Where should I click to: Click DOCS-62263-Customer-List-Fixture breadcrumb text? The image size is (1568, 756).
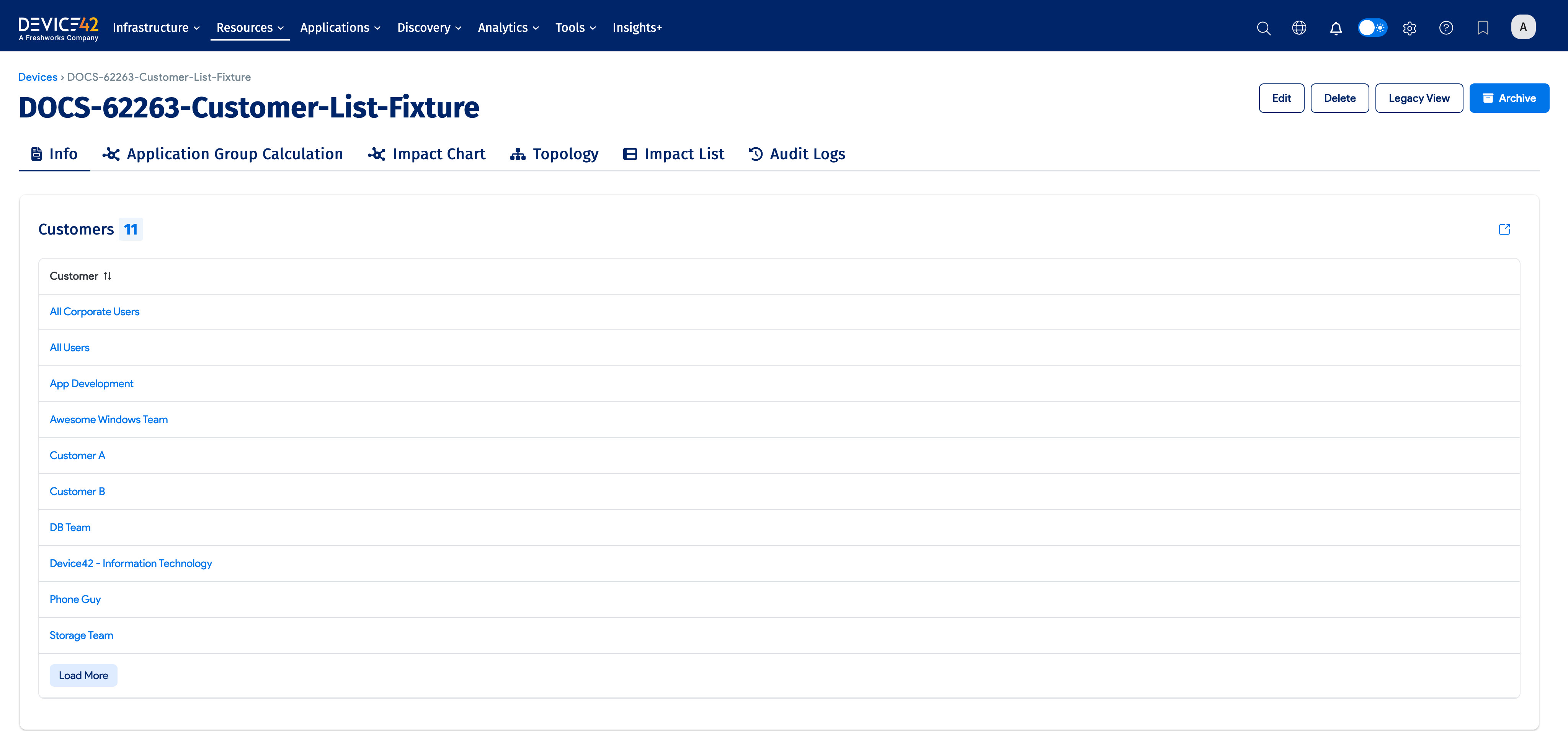pos(159,77)
